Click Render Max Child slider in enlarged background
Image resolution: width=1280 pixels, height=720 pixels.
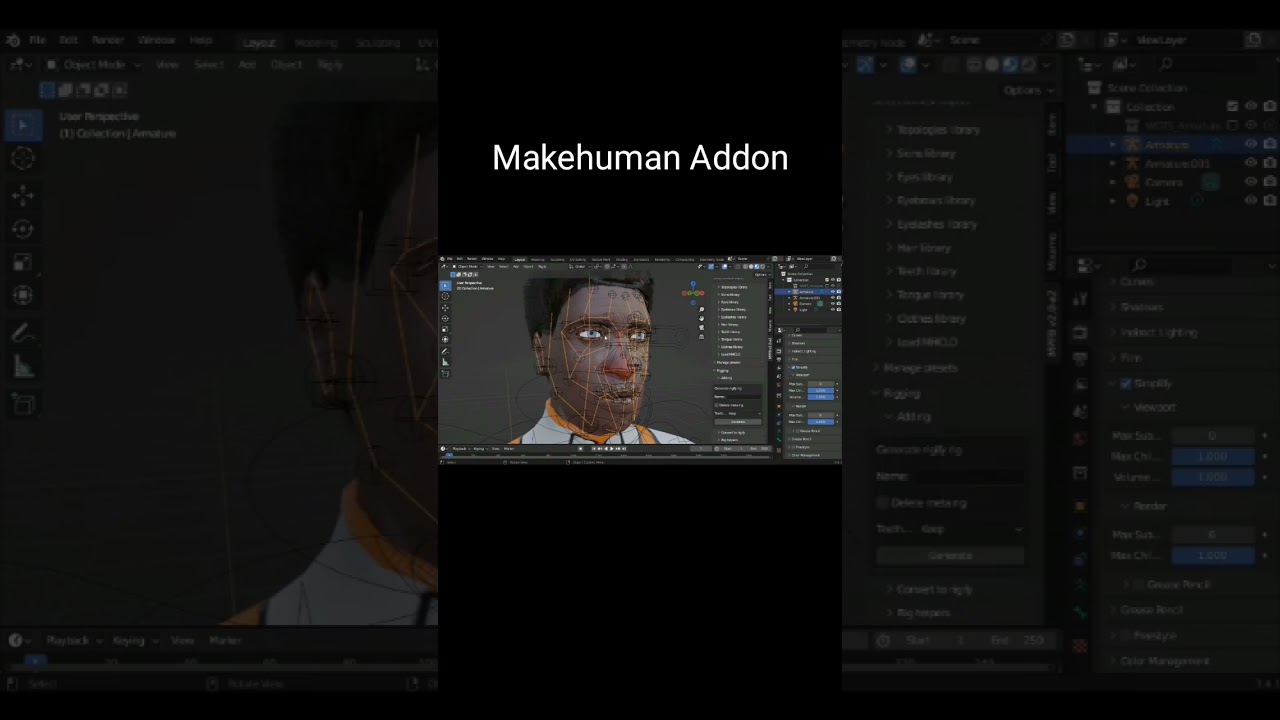pyautogui.click(x=1213, y=555)
